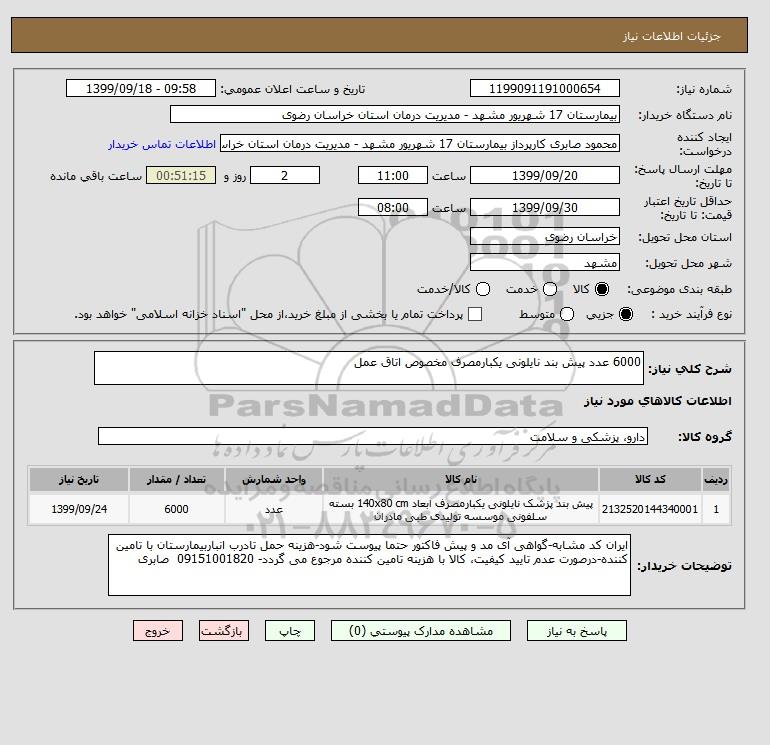The height and width of the screenshot is (745, 770).
Task: Click the چاپ print button
Action: (290, 631)
